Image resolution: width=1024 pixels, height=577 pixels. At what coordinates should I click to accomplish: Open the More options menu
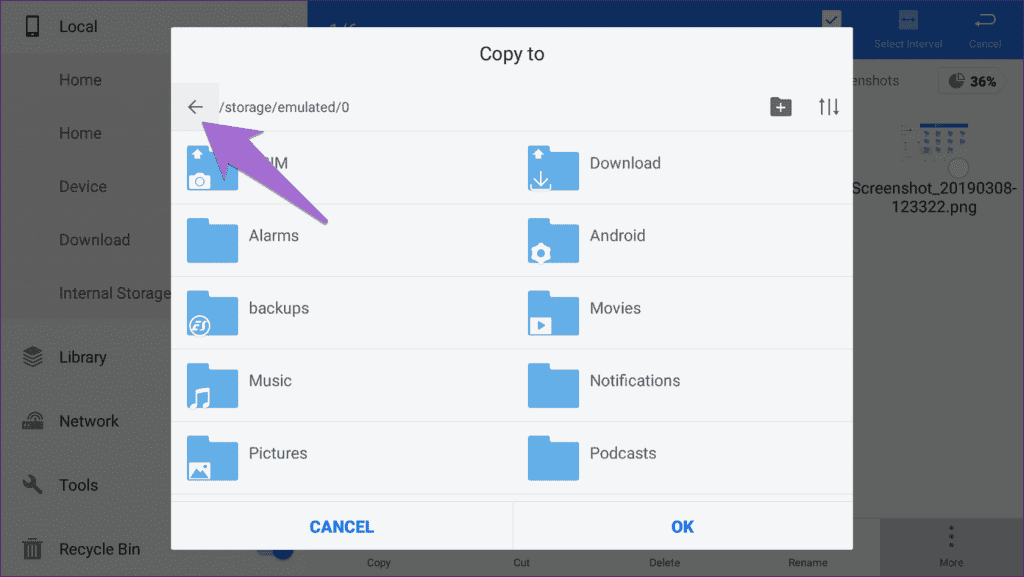[951, 547]
